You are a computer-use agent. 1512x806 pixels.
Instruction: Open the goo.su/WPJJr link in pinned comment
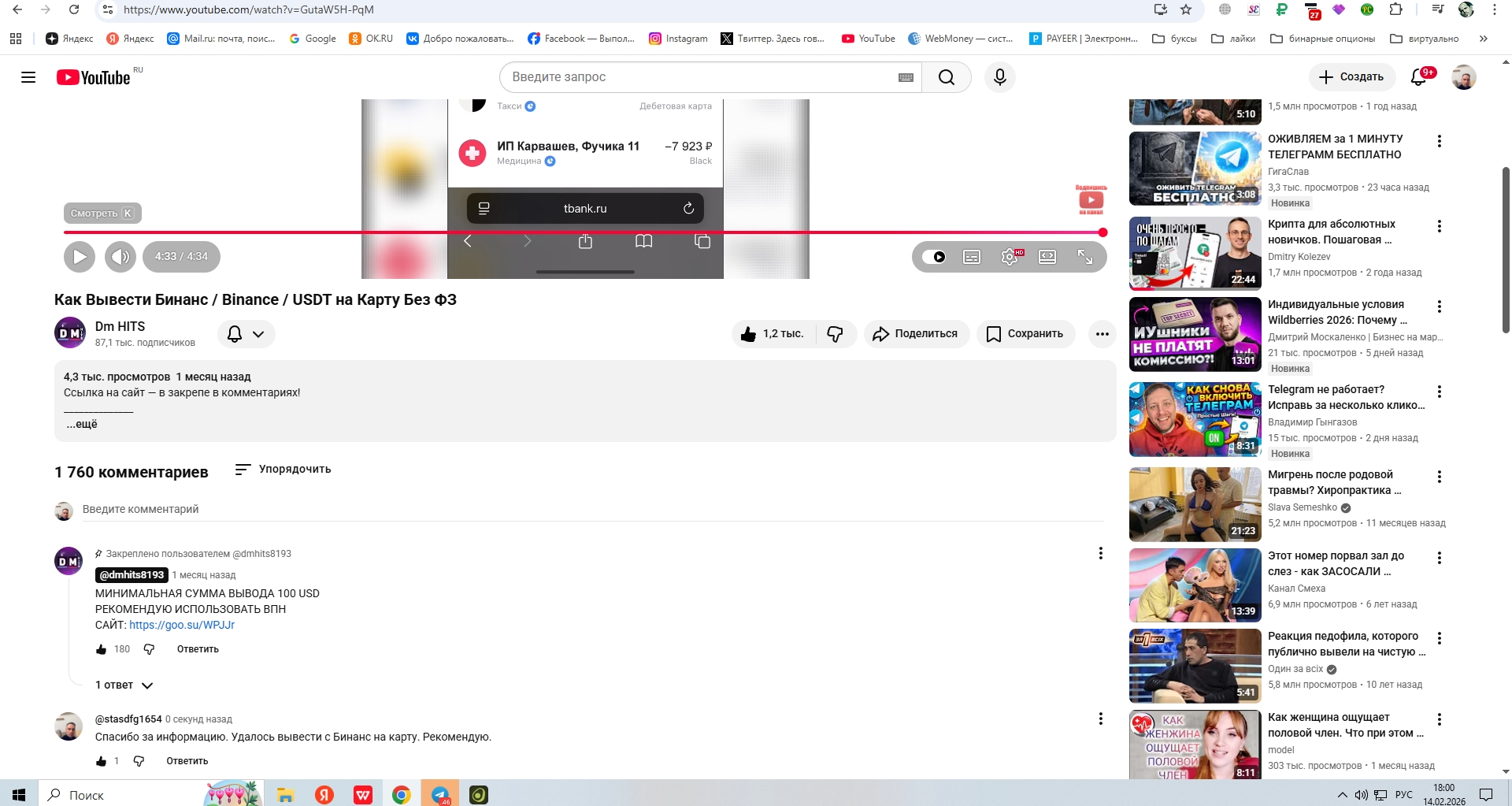(182, 625)
